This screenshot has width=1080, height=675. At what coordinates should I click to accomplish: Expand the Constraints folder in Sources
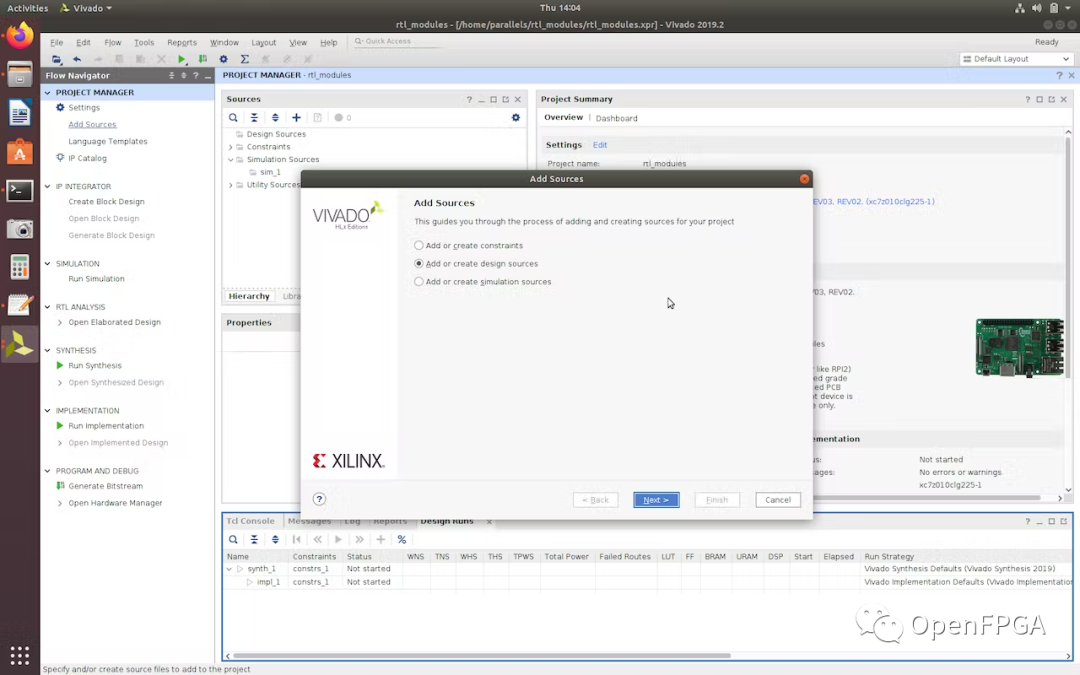pyautogui.click(x=231, y=147)
